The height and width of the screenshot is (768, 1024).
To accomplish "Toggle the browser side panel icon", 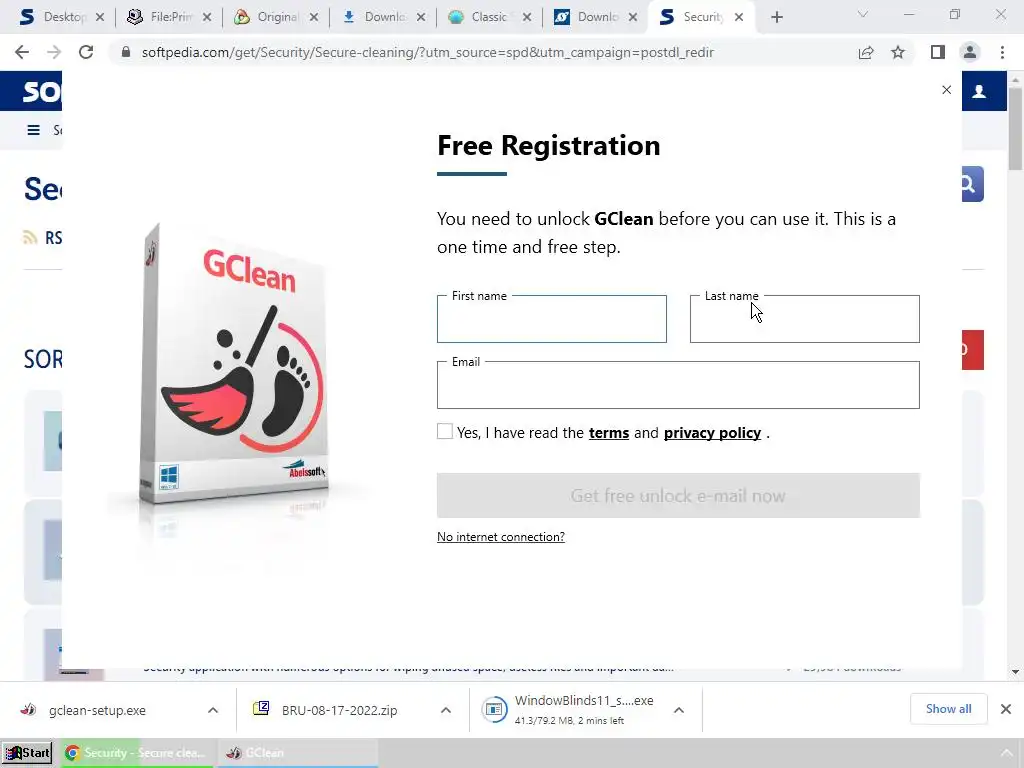I will (x=938, y=52).
